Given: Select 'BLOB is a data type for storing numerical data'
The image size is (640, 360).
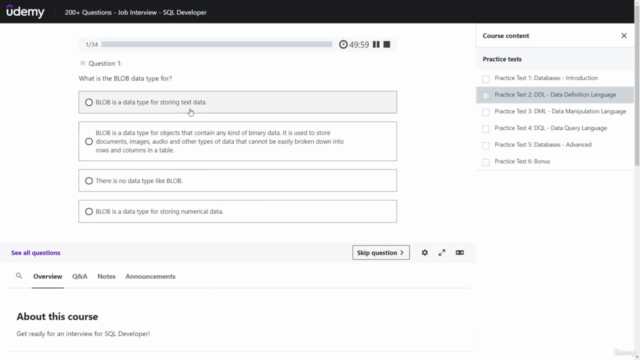Looking at the screenshot, I should 238,211.
